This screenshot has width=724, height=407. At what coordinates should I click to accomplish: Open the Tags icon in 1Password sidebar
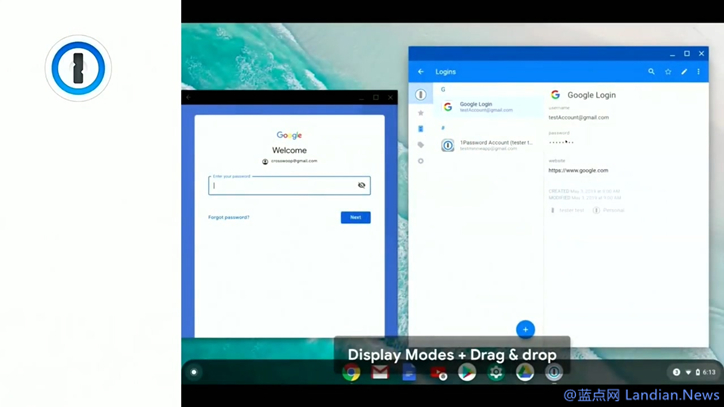click(x=421, y=145)
